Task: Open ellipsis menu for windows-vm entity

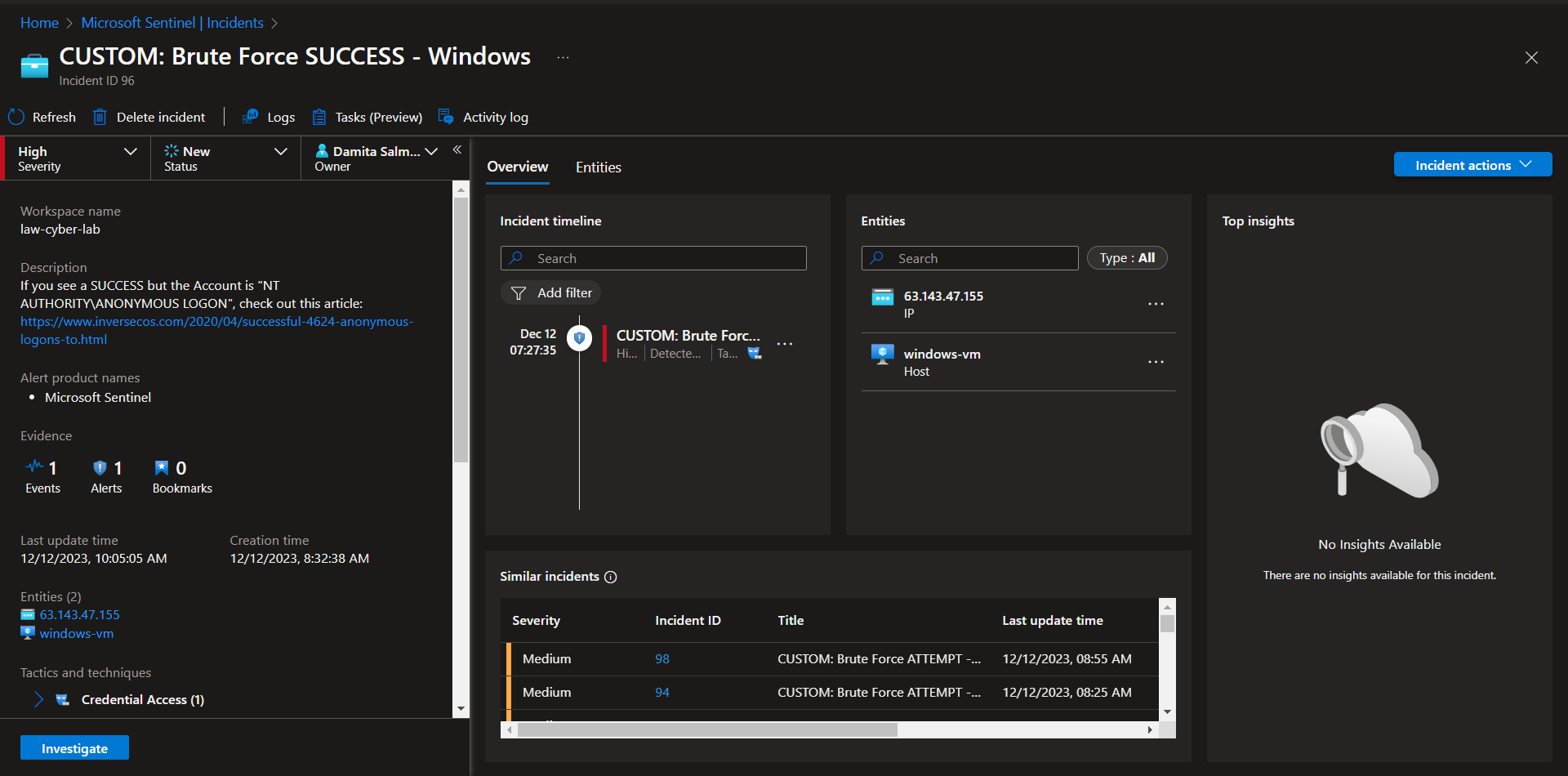Action: pos(1156,362)
